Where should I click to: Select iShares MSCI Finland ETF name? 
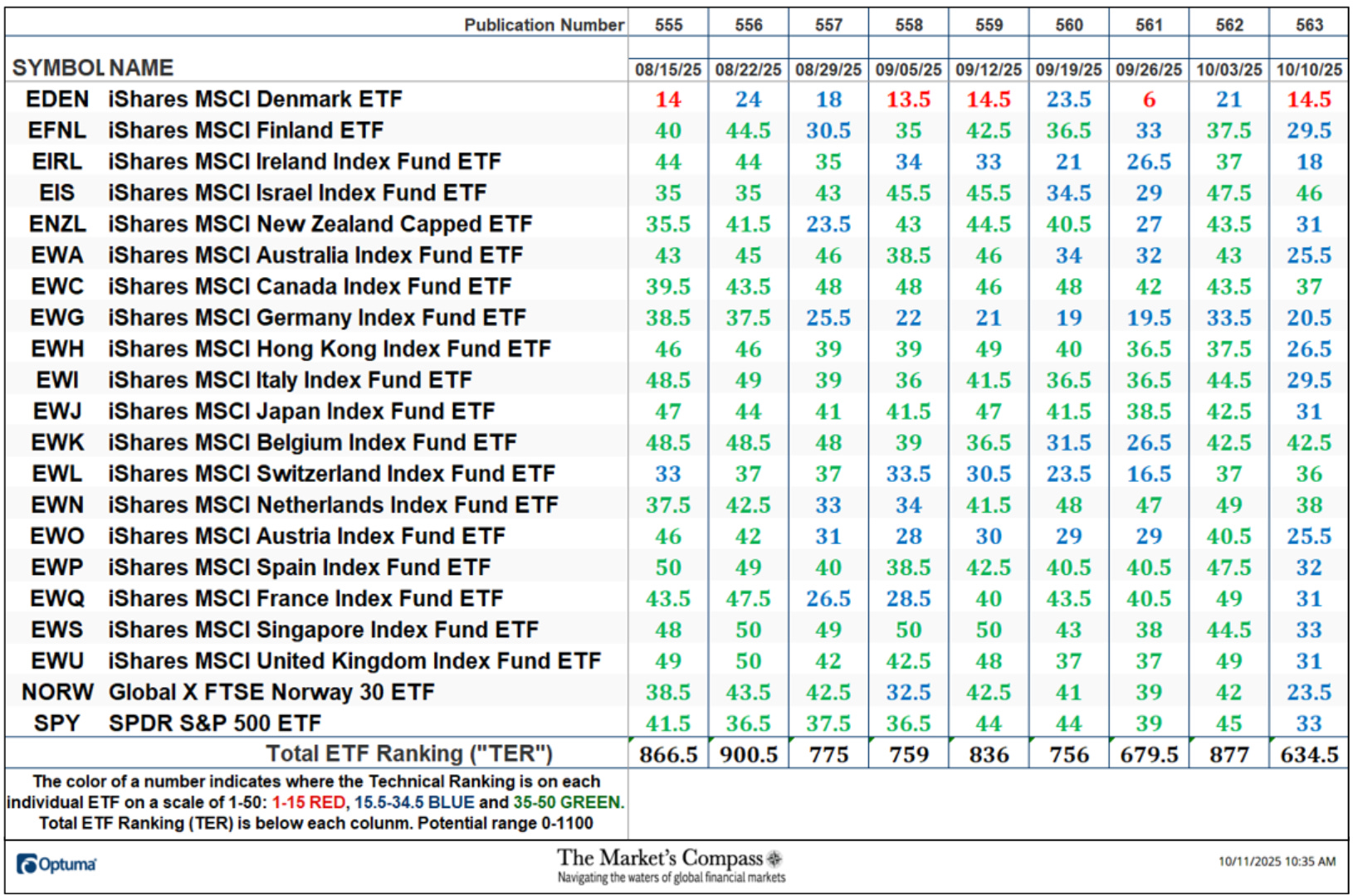click(246, 130)
